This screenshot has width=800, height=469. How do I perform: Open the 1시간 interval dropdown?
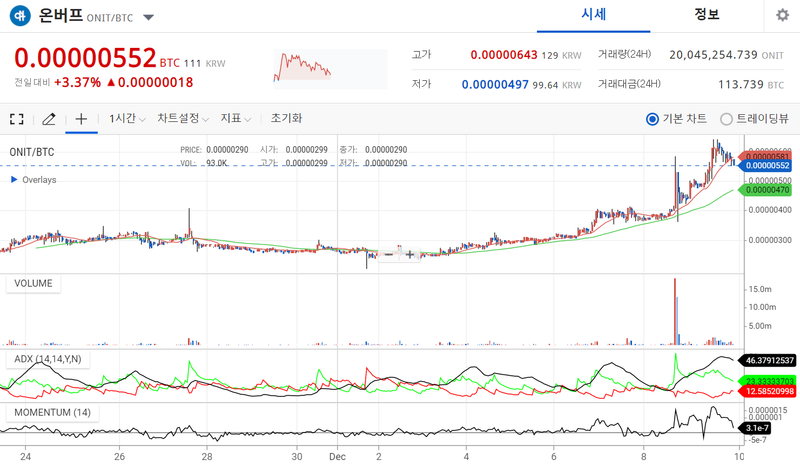pos(127,118)
